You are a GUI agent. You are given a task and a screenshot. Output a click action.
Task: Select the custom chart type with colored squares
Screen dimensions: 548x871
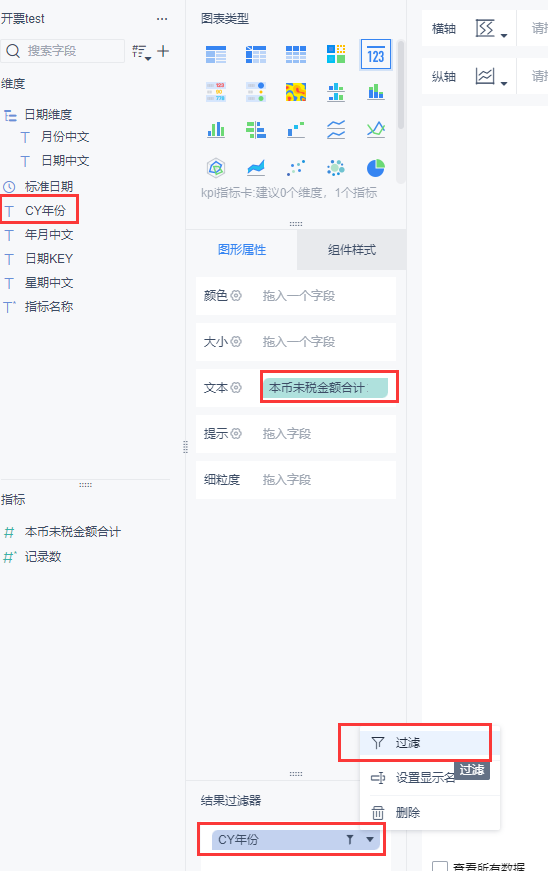336,54
